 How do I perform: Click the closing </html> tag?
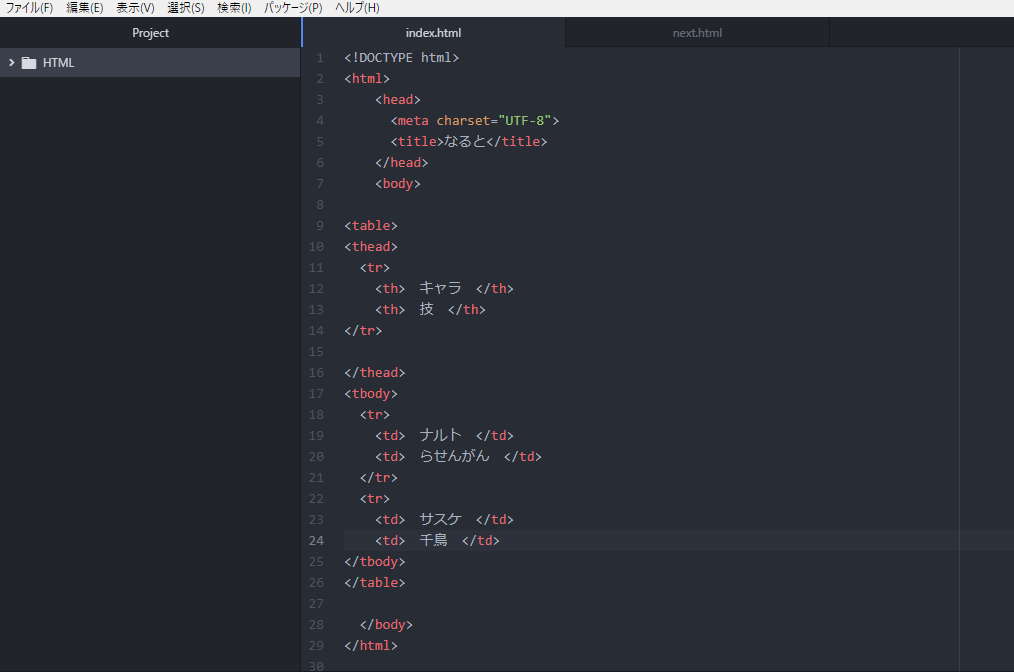[x=371, y=645]
